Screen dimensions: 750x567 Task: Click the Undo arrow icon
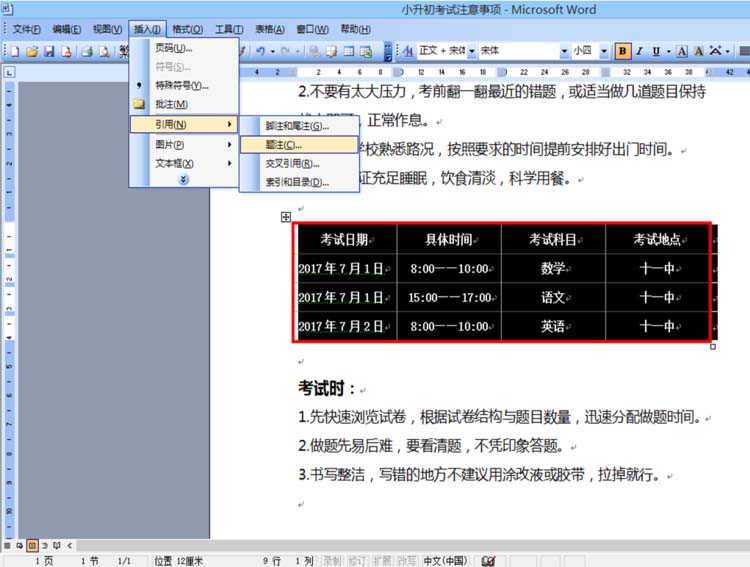261,51
